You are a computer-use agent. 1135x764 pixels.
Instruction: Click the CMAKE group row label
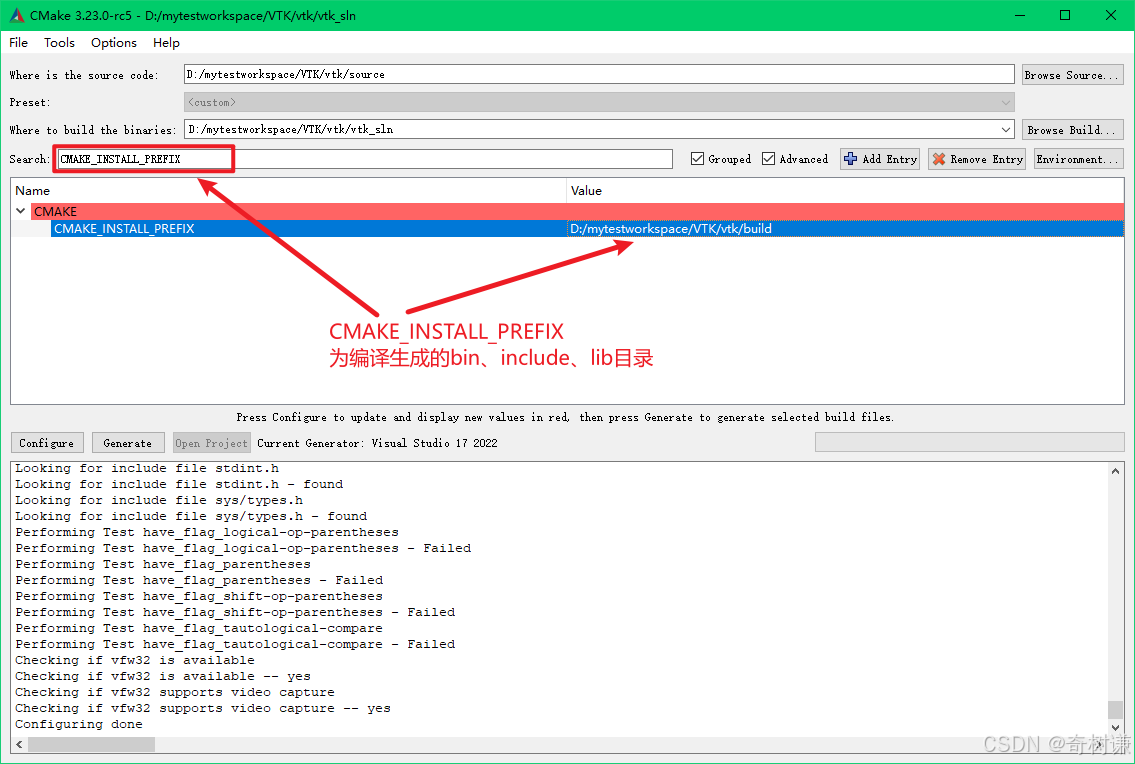point(55,211)
